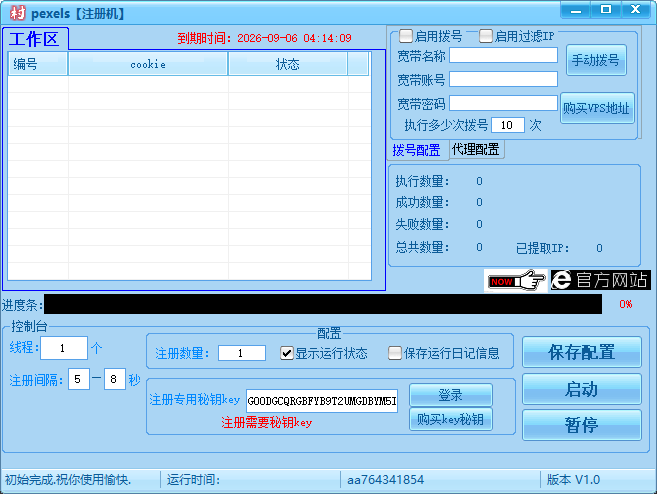Uncheck 显示运行状态 option

(x=287, y=353)
